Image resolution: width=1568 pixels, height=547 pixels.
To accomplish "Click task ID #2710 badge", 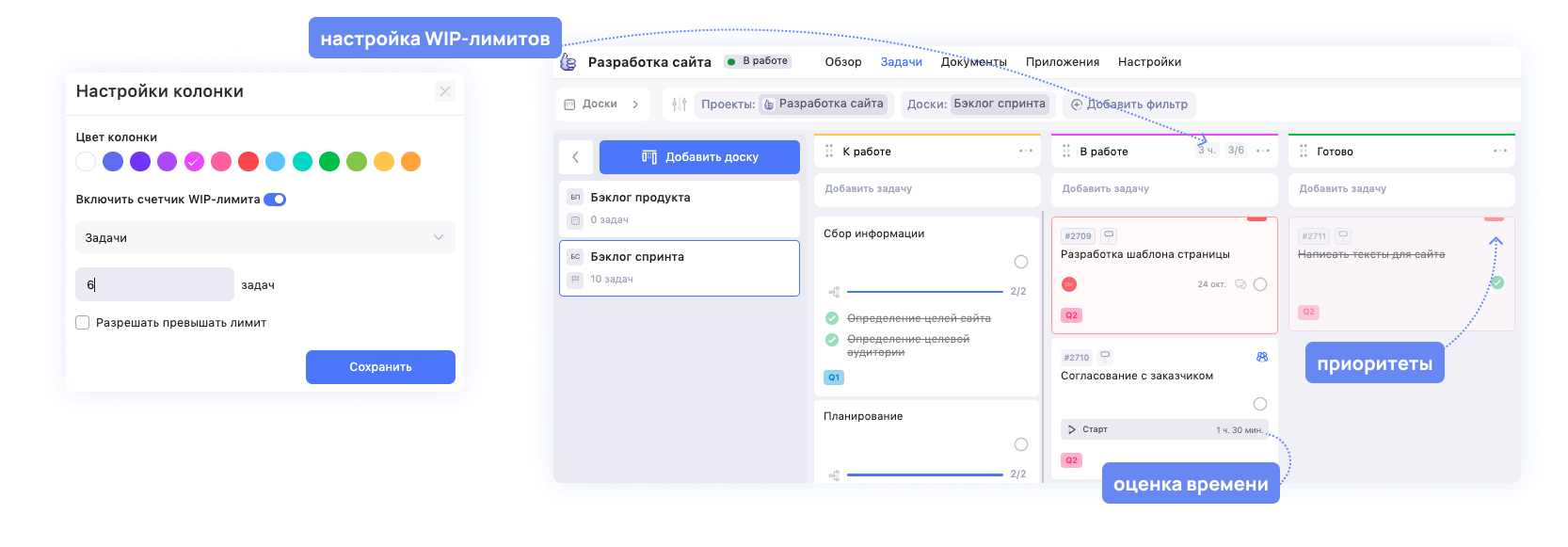I will pyautogui.click(x=1077, y=358).
